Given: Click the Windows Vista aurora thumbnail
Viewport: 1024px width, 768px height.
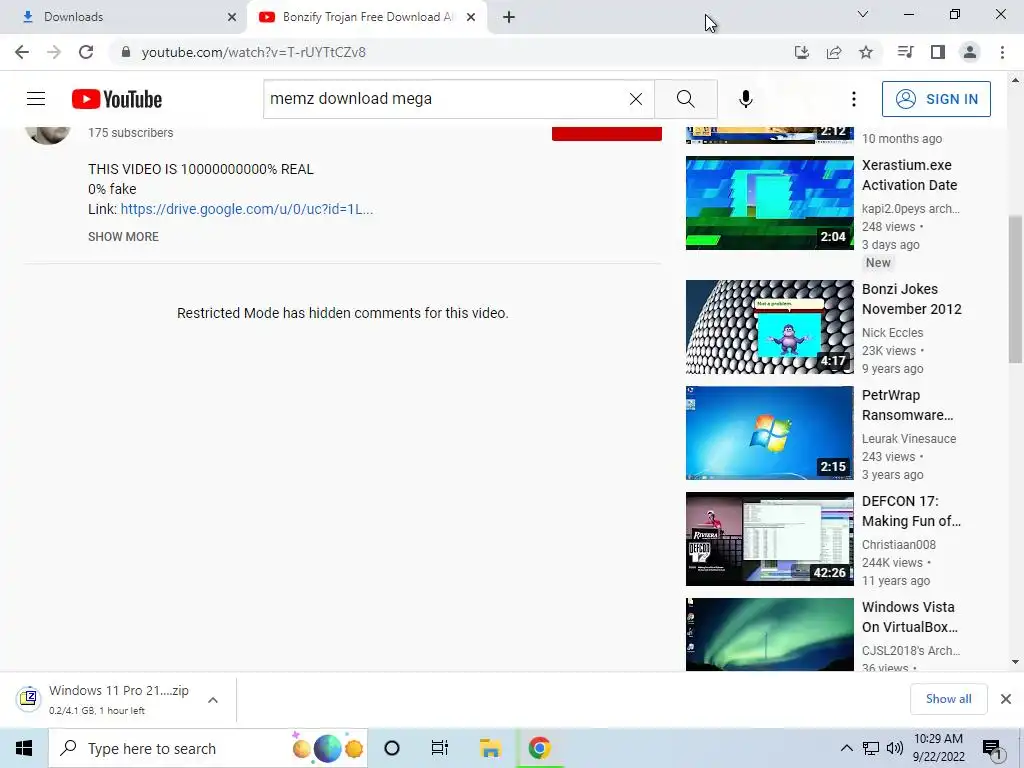Looking at the screenshot, I should tap(769, 635).
